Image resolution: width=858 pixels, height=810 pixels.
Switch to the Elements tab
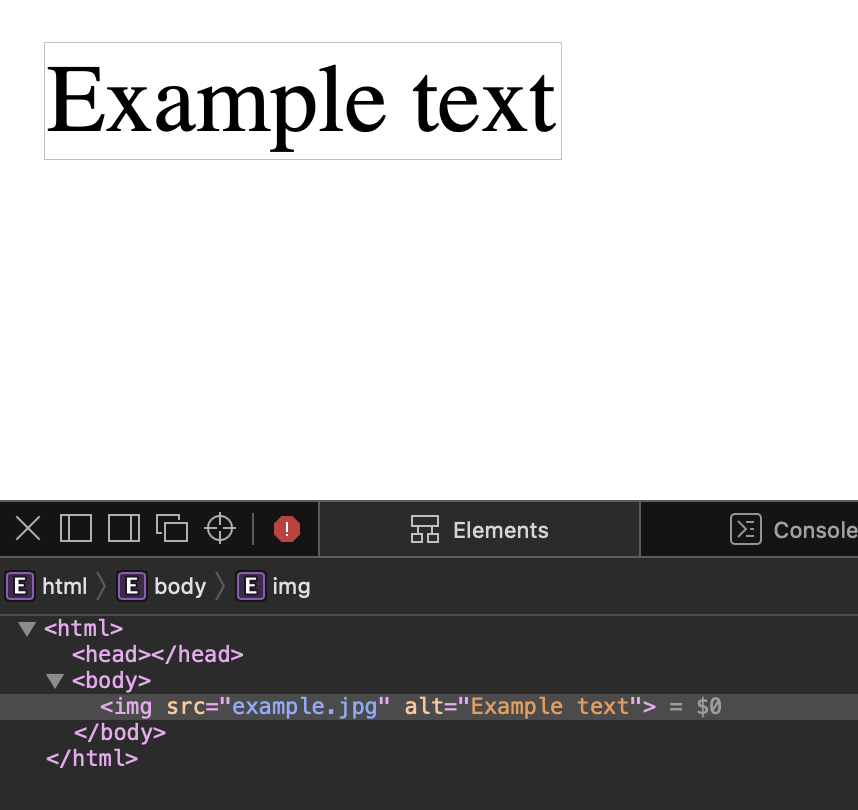tap(479, 530)
